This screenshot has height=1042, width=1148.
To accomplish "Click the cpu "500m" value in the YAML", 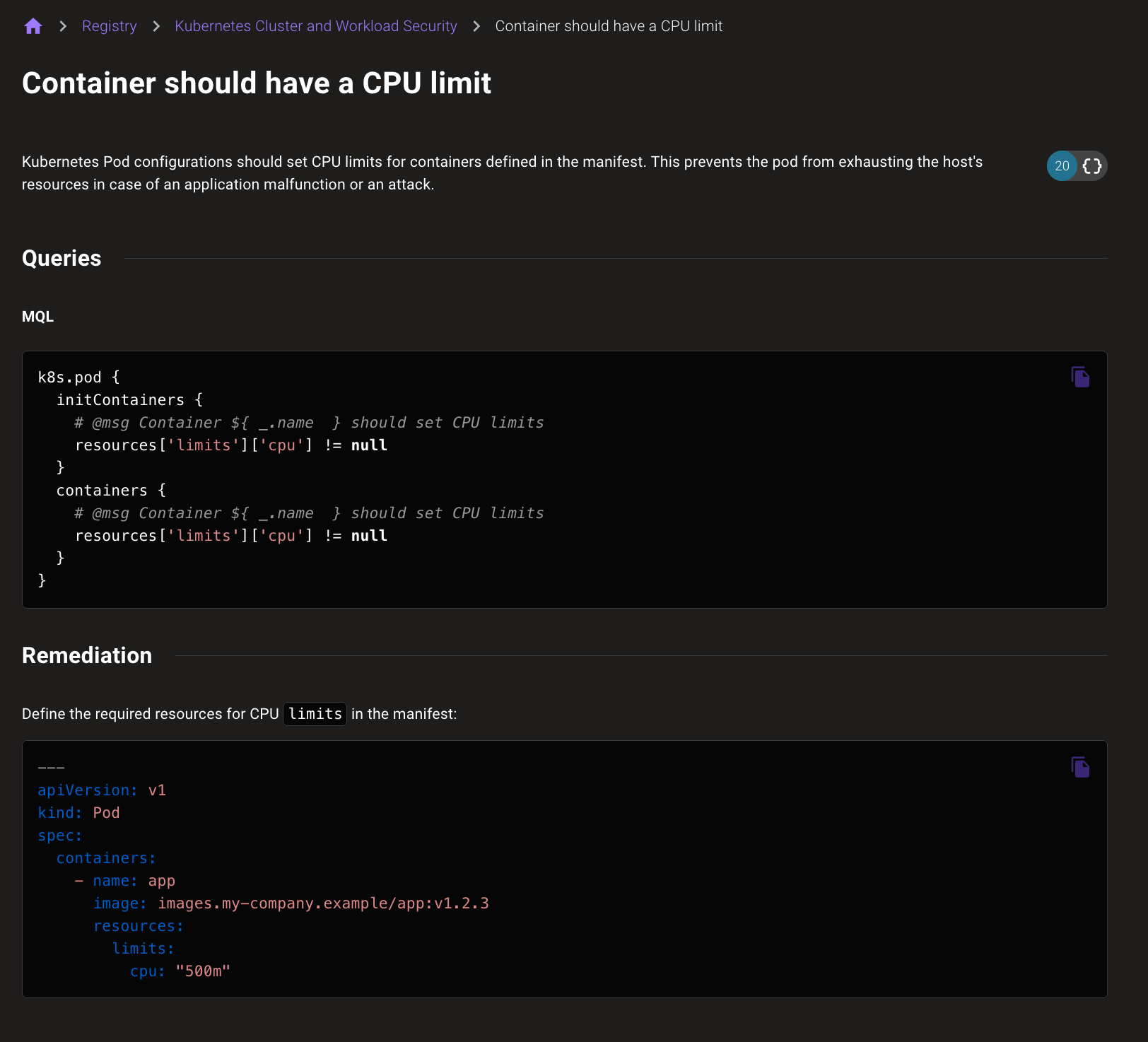I will point(202,971).
